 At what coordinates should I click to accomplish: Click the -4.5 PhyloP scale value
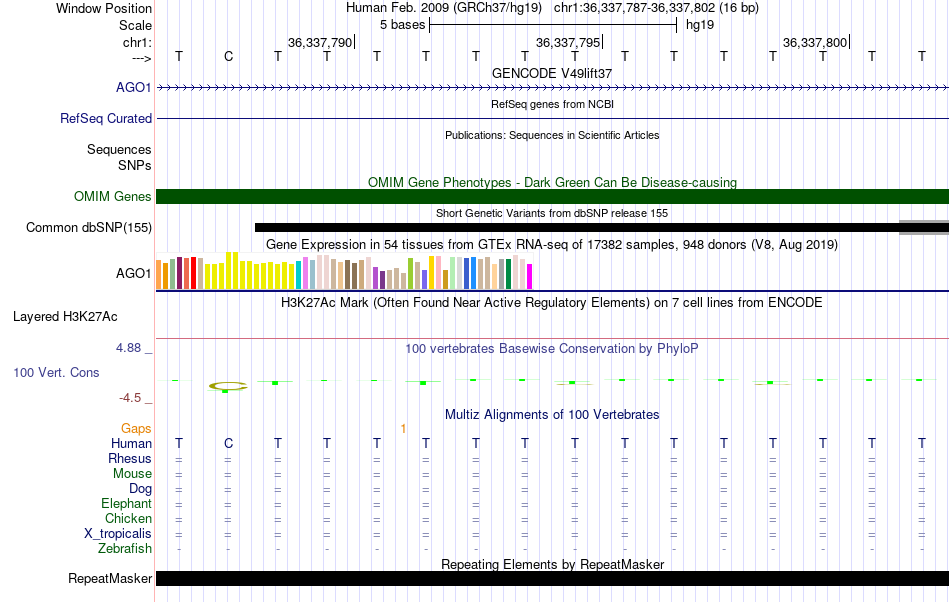[x=130, y=398]
